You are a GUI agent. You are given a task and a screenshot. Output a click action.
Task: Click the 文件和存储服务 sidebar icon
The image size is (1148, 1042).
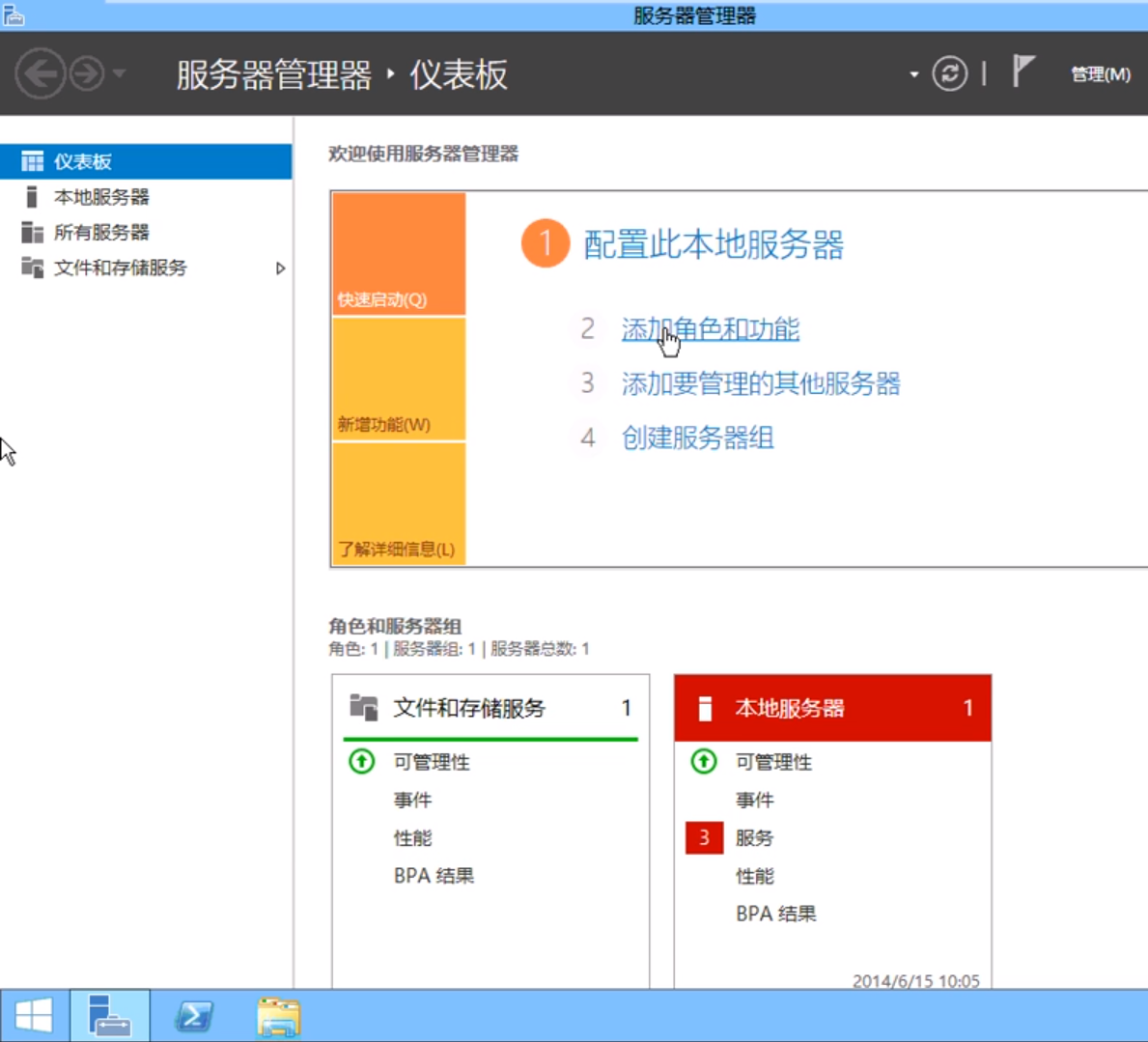click(32, 268)
